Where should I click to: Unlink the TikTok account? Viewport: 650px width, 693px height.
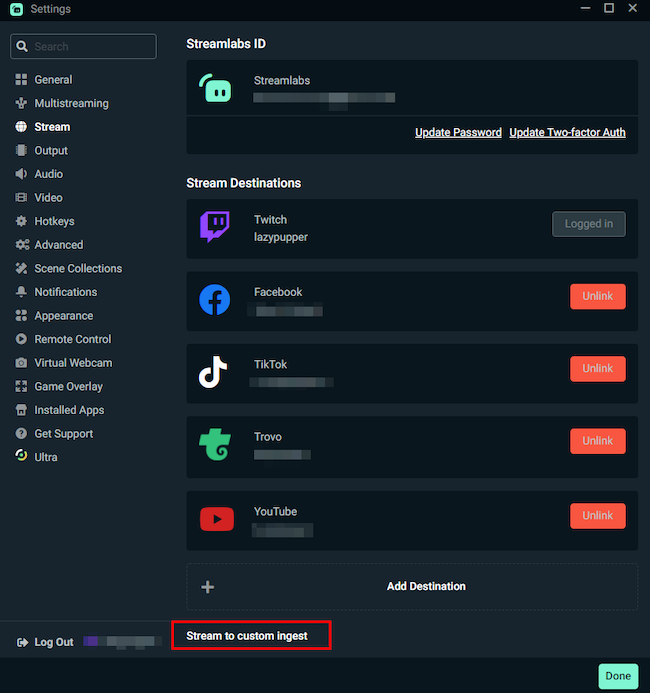pyautogui.click(x=597, y=369)
